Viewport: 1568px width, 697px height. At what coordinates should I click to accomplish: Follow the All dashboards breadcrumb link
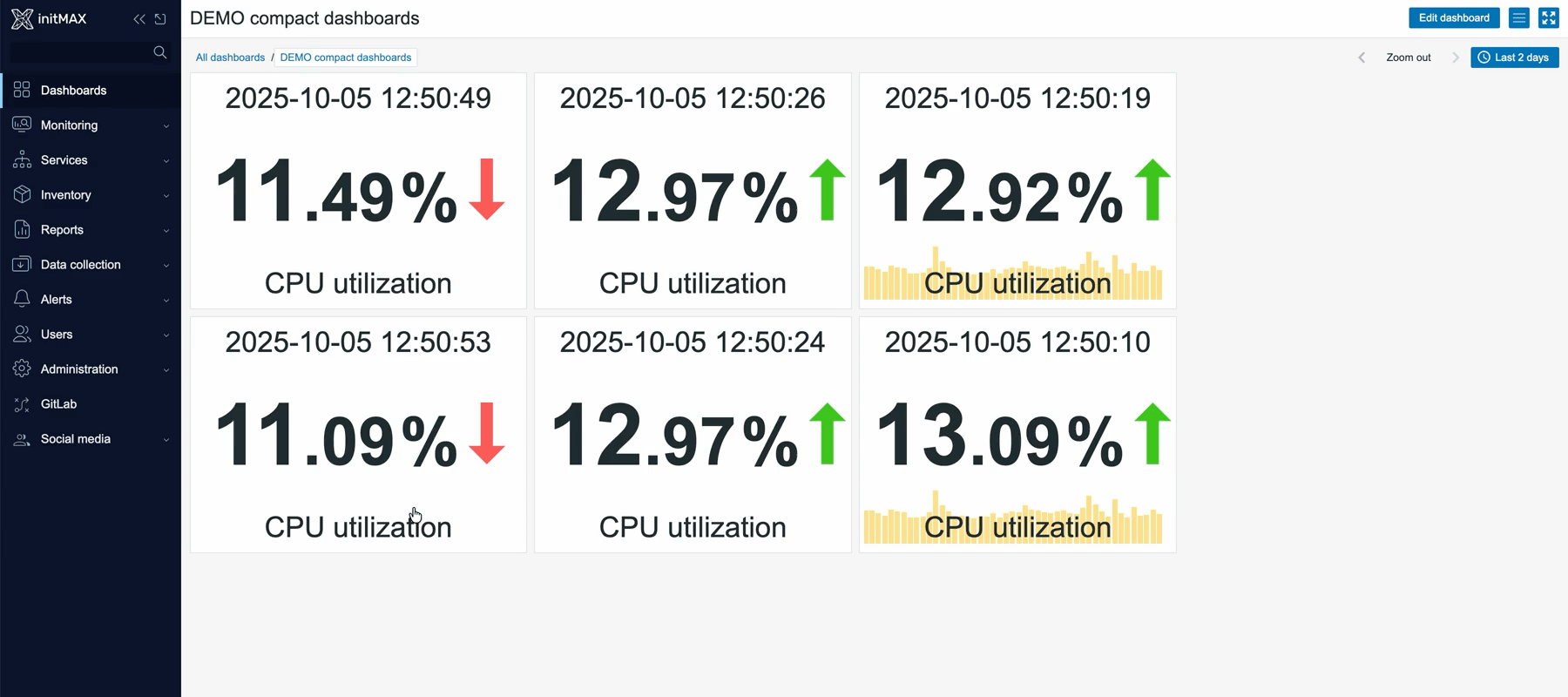pos(230,58)
